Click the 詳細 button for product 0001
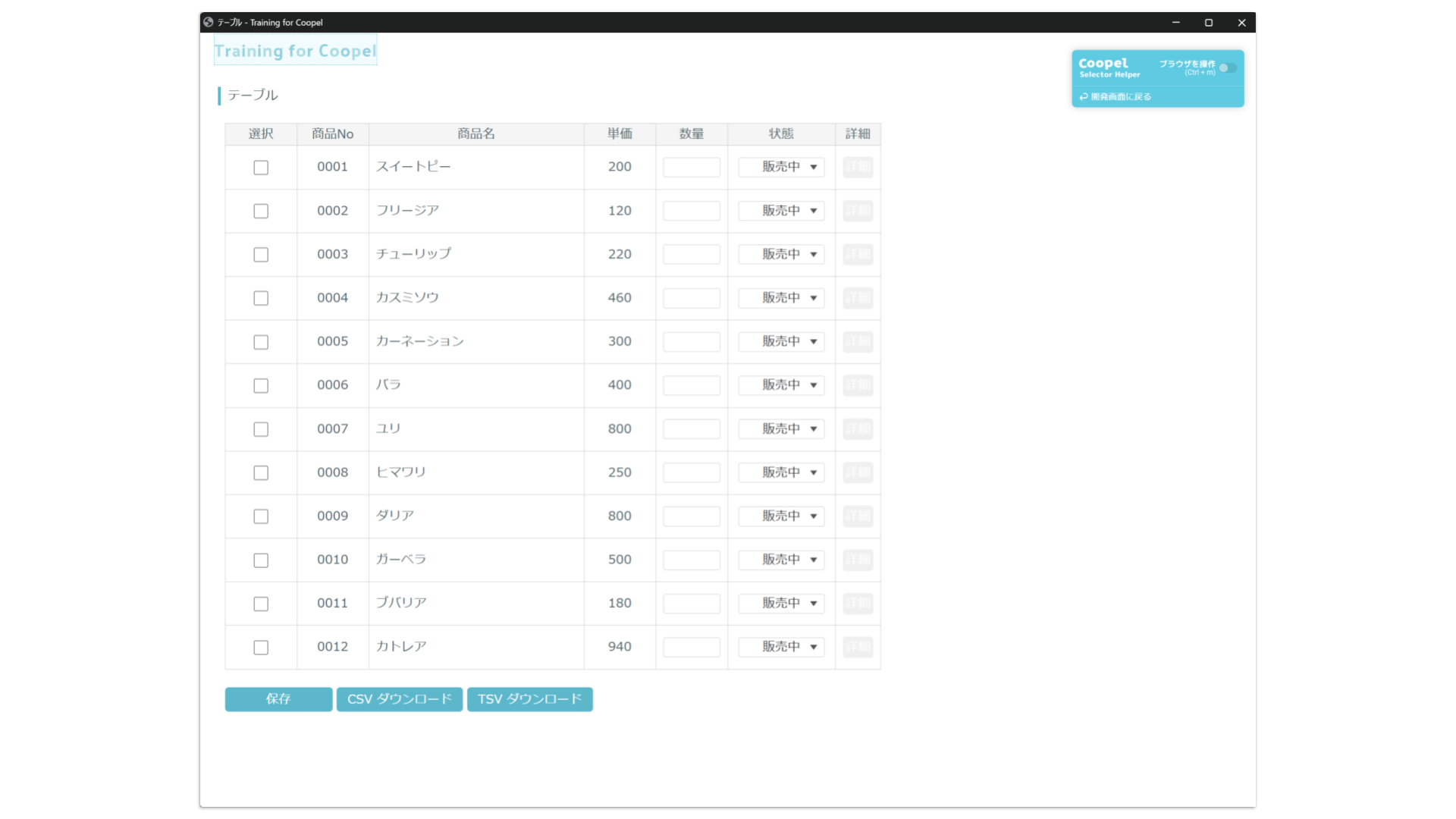This screenshot has width=1456, height=819. 858,167
